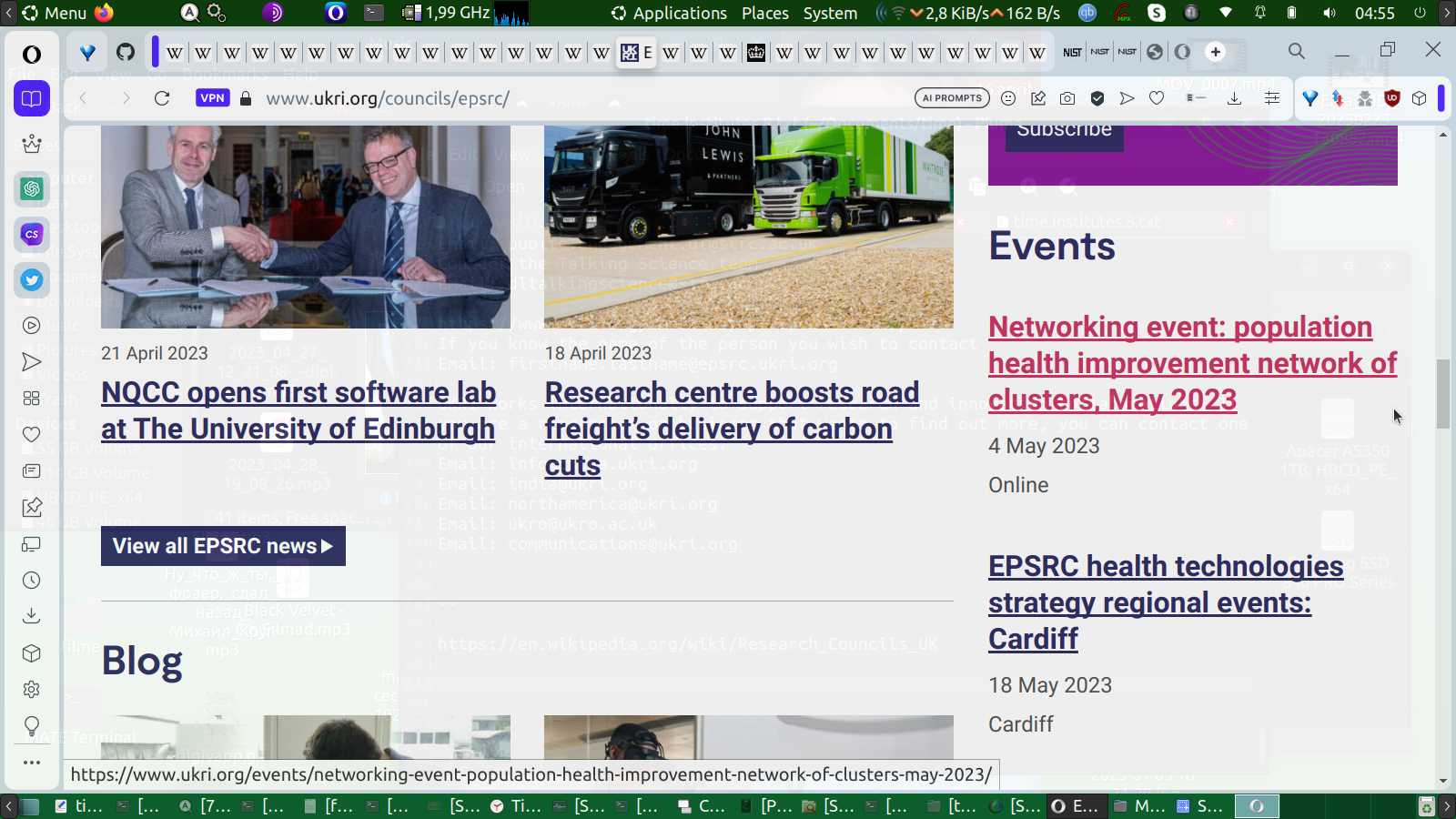Open the downloads icon in toolbar
This screenshot has width=1456, height=819.
click(1234, 98)
